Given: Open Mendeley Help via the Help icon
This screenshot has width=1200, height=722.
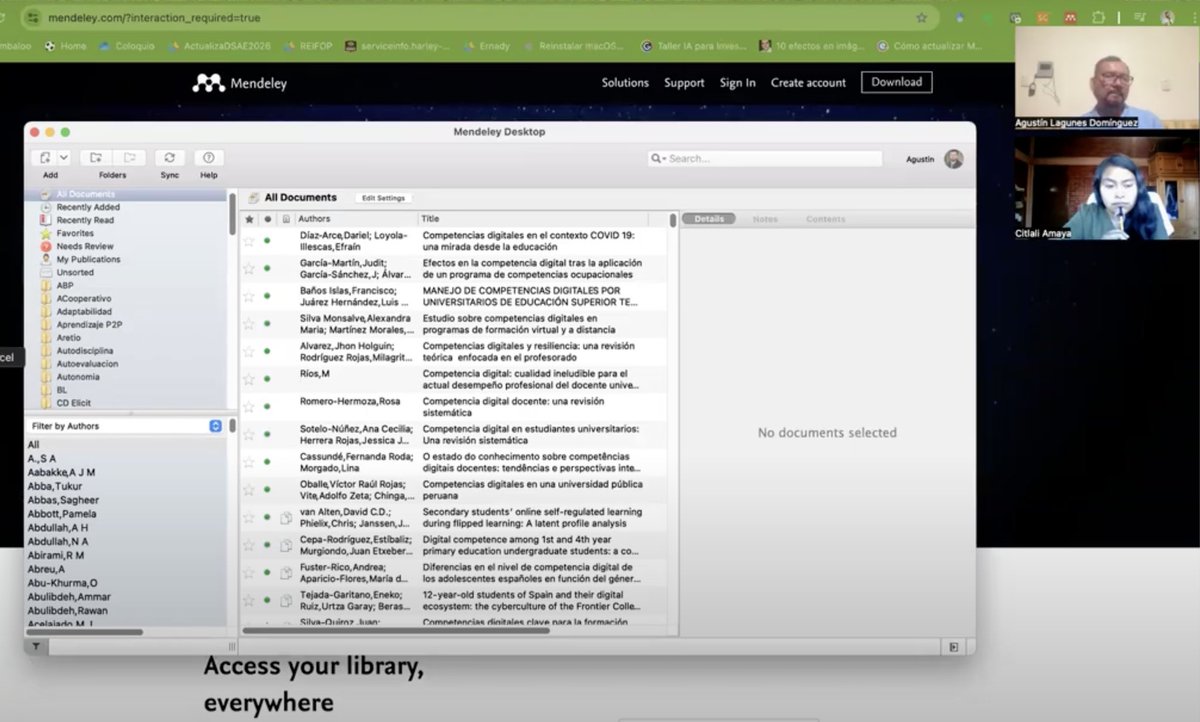Looking at the screenshot, I should [x=207, y=158].
